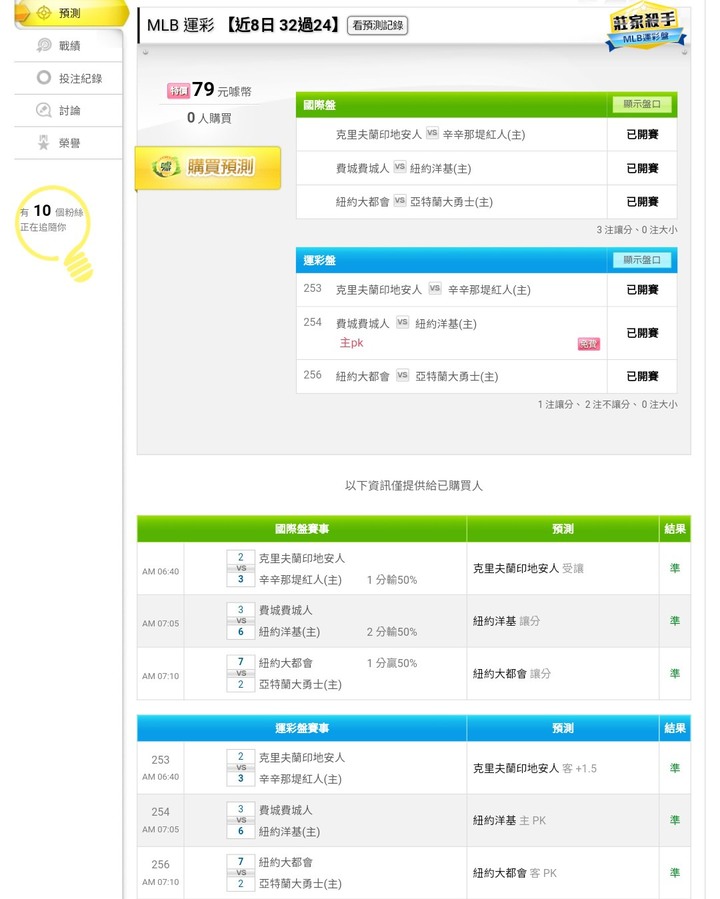Select 國際盤 row 克里夫蘭印地安人 vs 辛辛那堤紅人
720x899 pixels.
(x=486, y=135)
